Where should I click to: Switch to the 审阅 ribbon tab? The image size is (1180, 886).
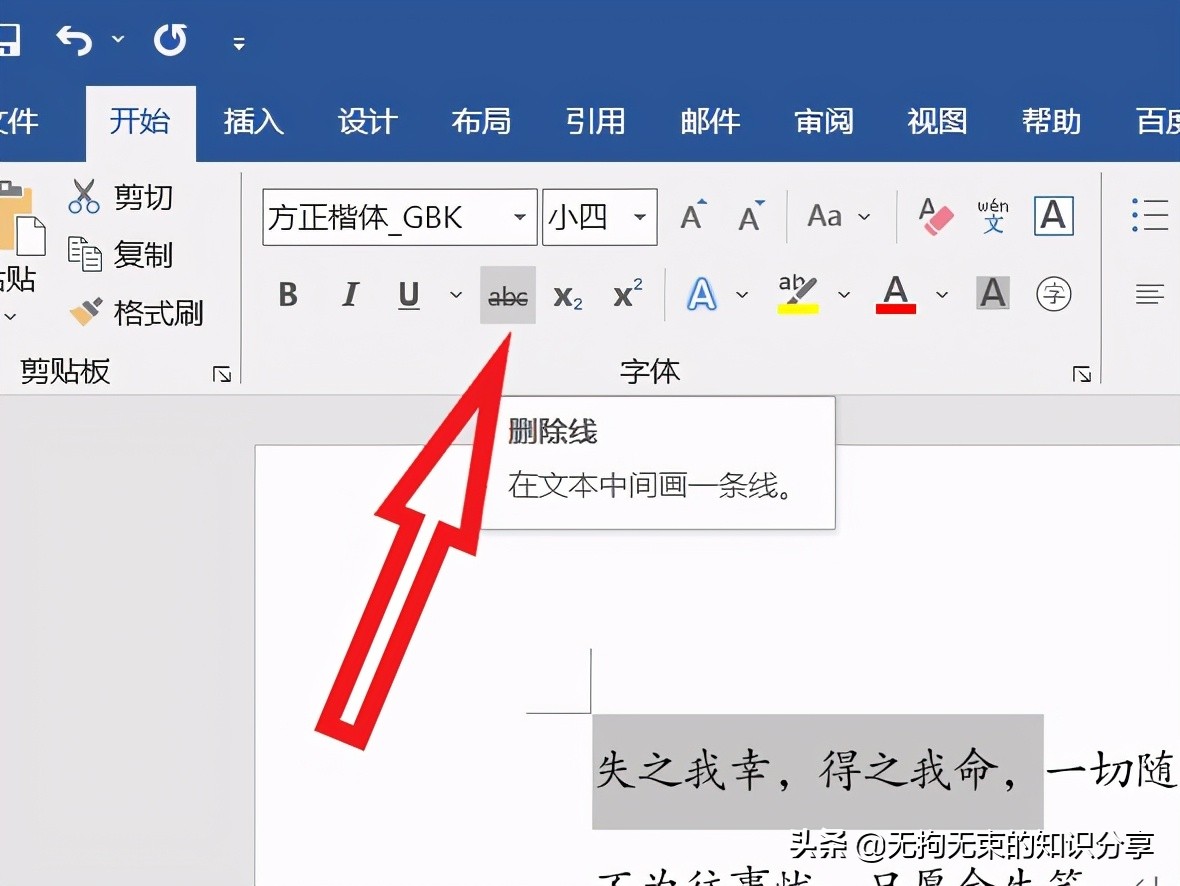pos(823,121)
